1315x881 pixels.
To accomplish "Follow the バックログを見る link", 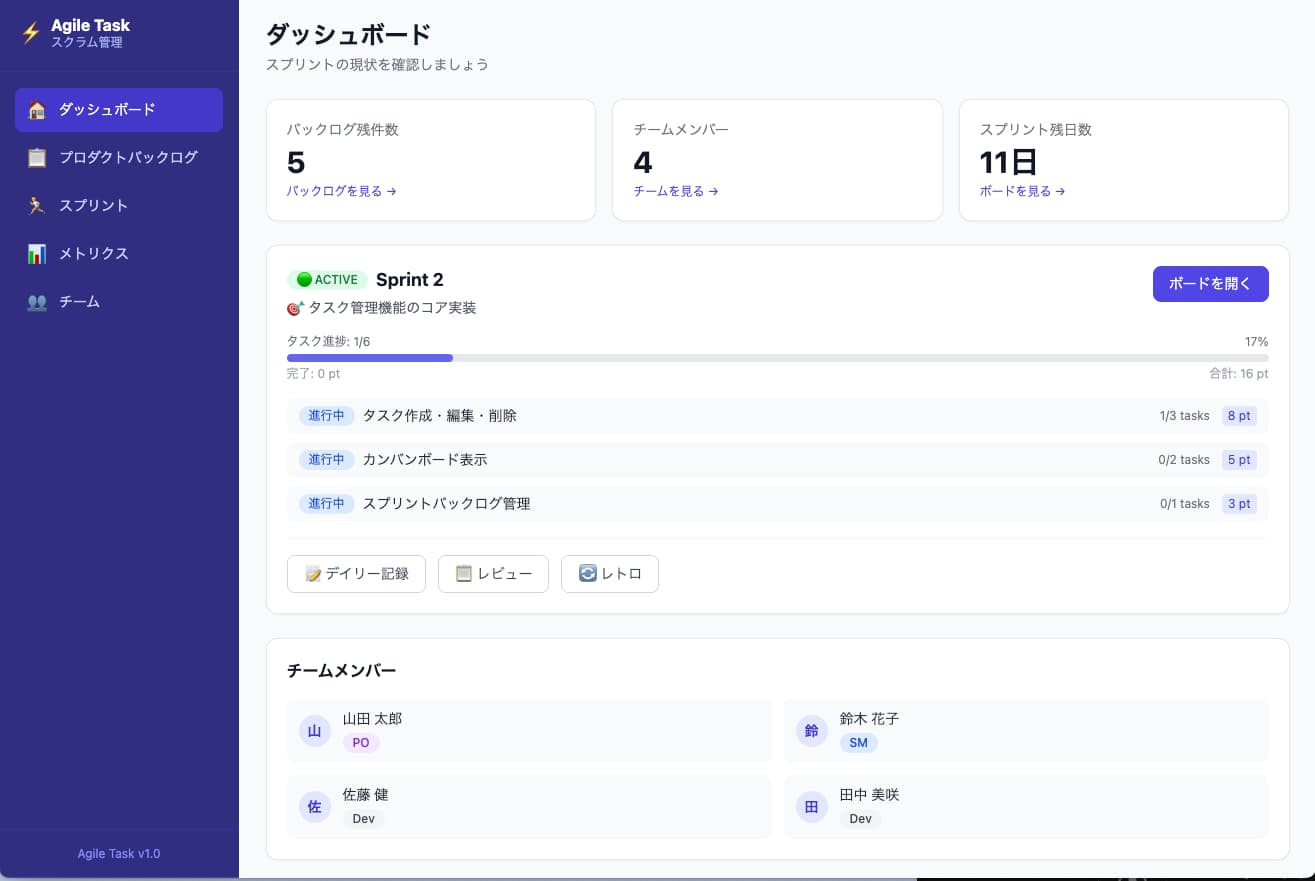I will pos(340,191).
